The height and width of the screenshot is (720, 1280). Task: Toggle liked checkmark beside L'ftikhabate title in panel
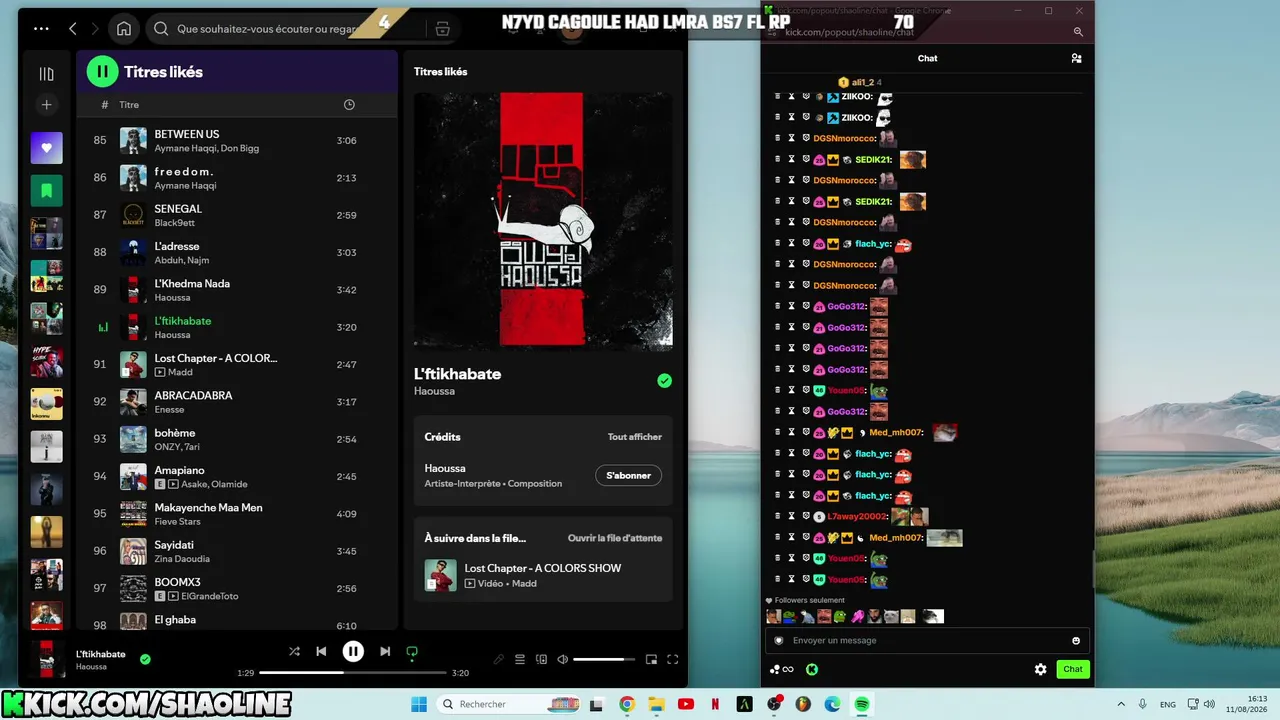[x=664, y=381]
